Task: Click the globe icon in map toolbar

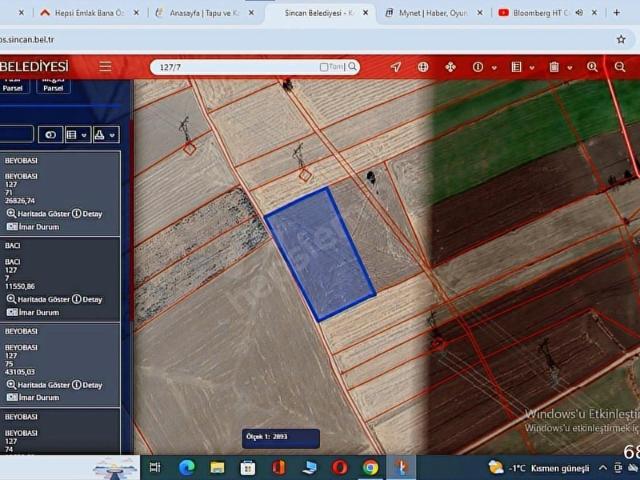Action: point(423,67)
